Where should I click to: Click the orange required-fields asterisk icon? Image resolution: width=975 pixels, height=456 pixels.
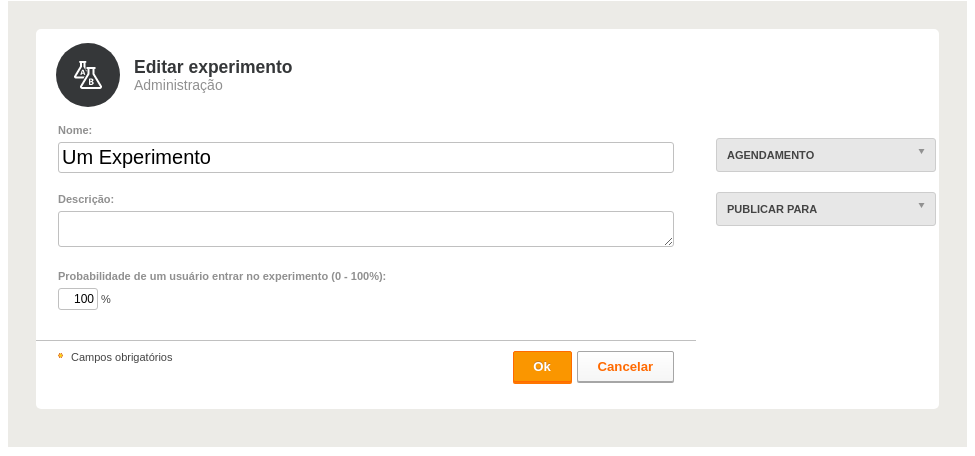pos(61,356)
